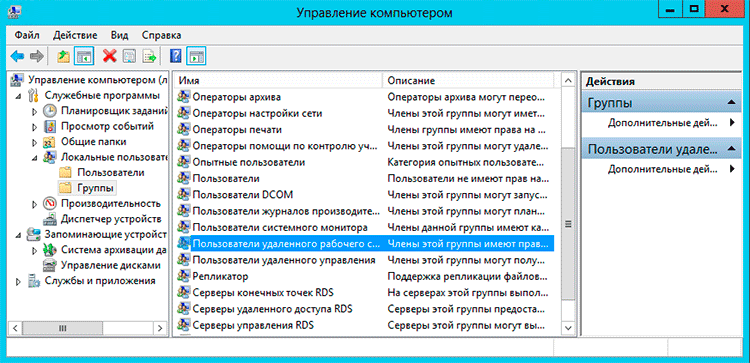
Task: Click the Диспетчер устройств icon
Action: pos(49,219)
